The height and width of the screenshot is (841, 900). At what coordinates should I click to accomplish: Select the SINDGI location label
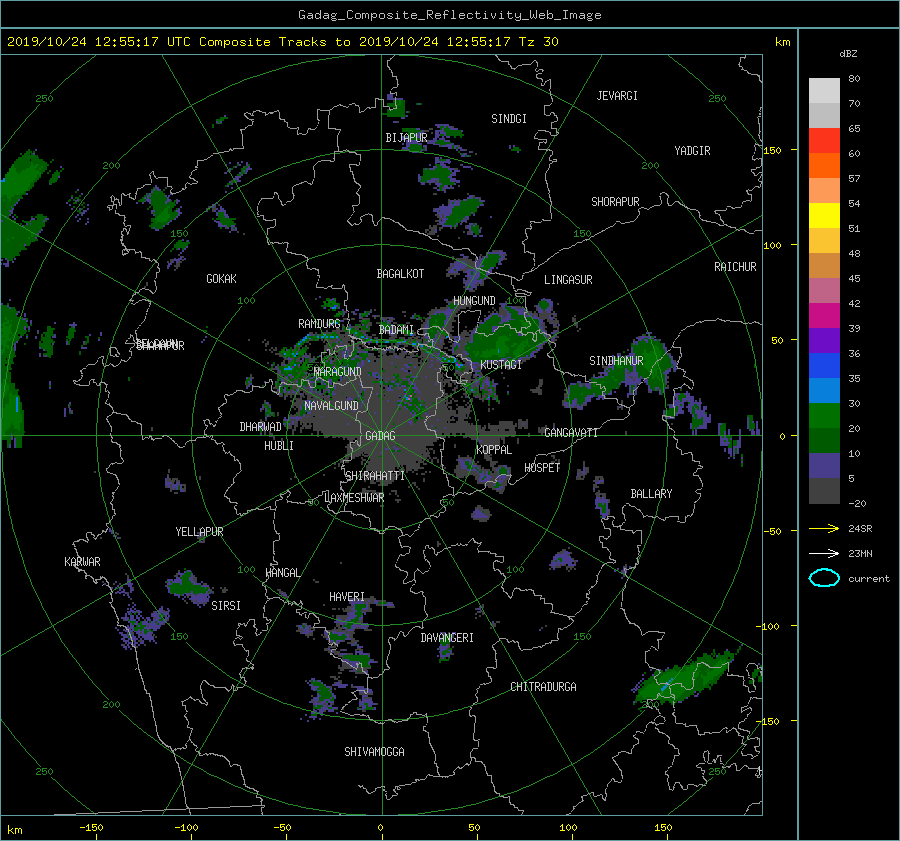[x=509, y=119]
